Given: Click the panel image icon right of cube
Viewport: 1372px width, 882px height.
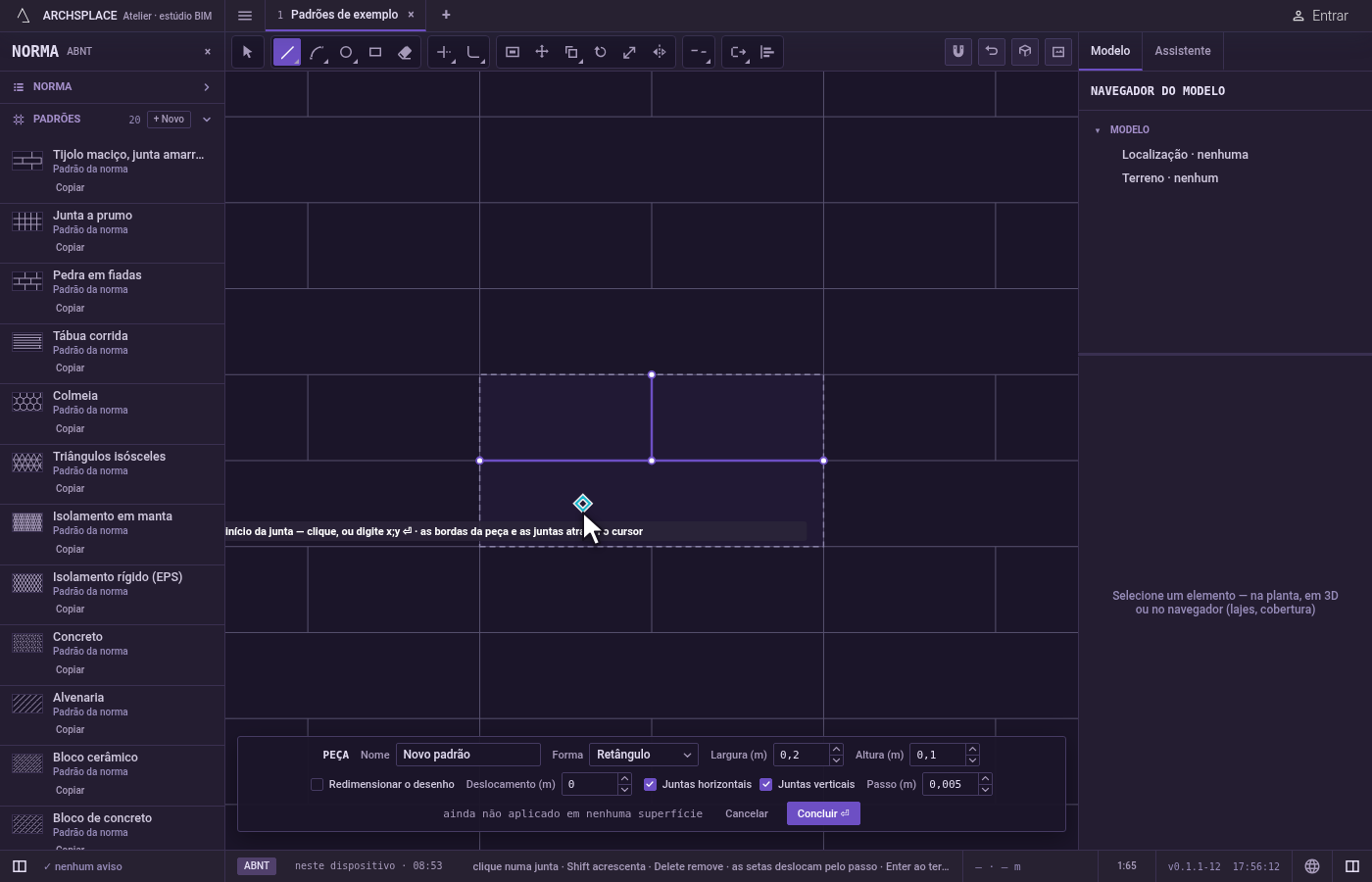Looking at the screenshot, I should 1058,52.
